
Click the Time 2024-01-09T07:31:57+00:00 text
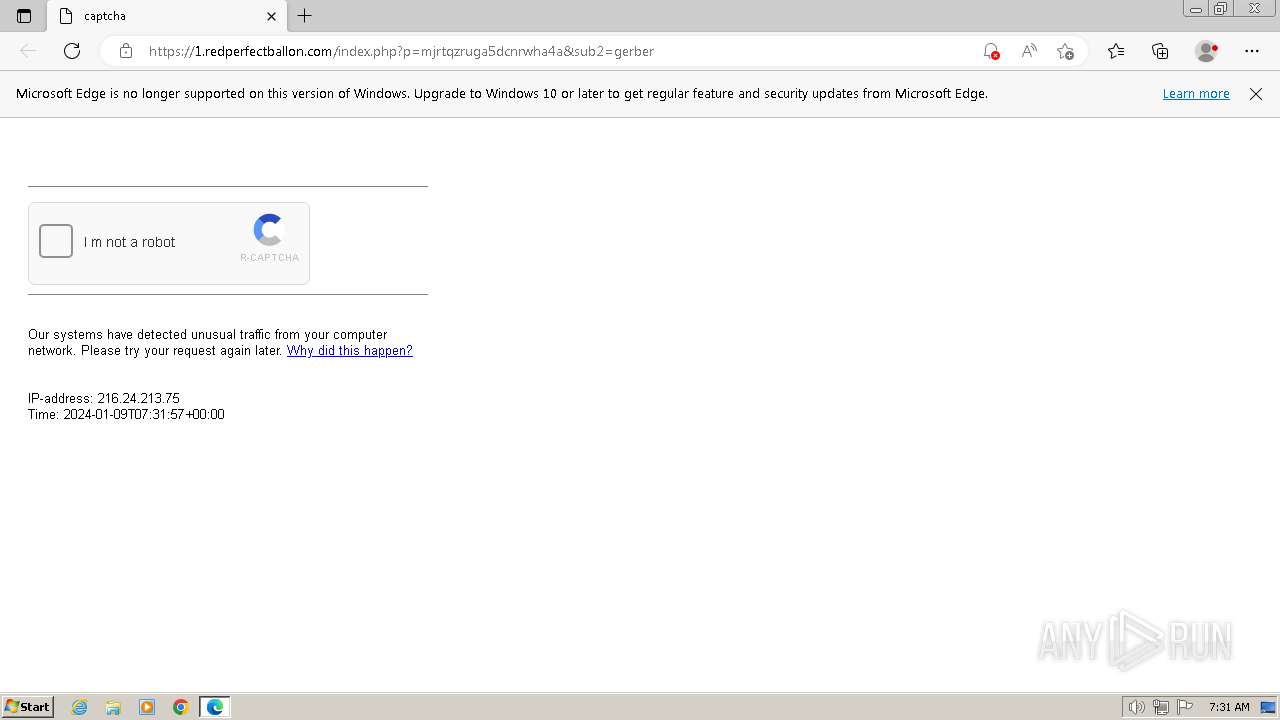pos(126,414)
